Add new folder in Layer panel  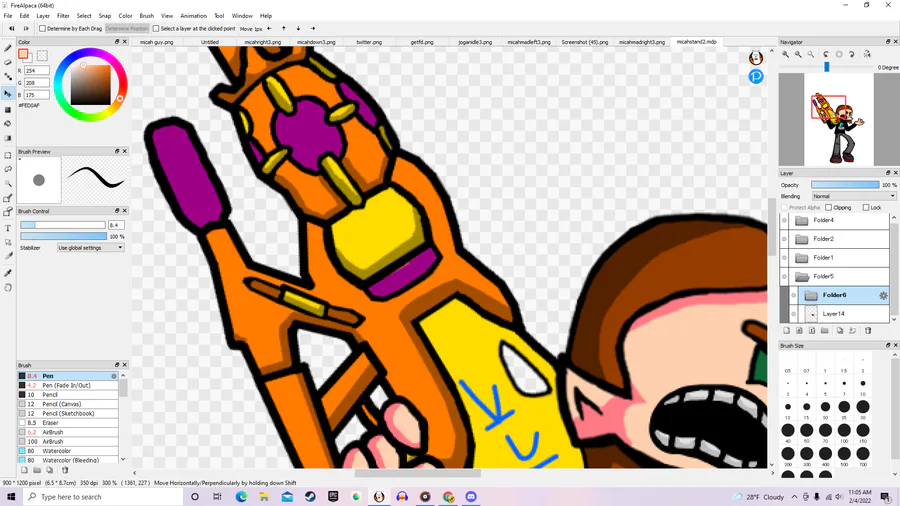pos(825,330)
